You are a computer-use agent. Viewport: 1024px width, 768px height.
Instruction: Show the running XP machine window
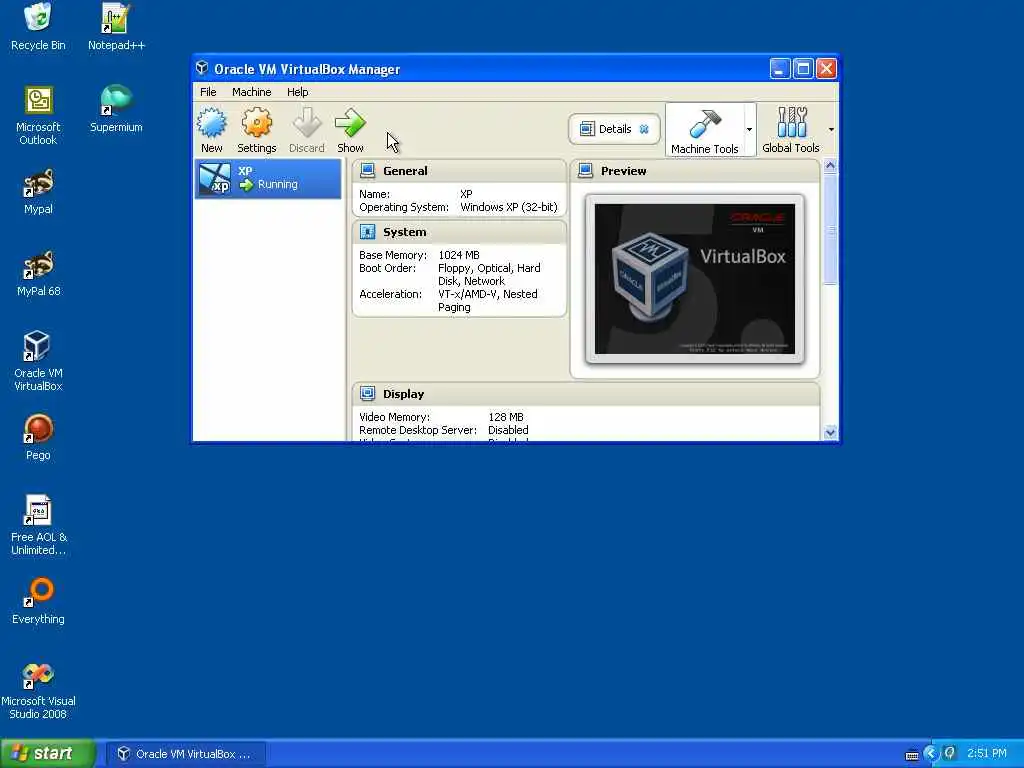[350, 130]
